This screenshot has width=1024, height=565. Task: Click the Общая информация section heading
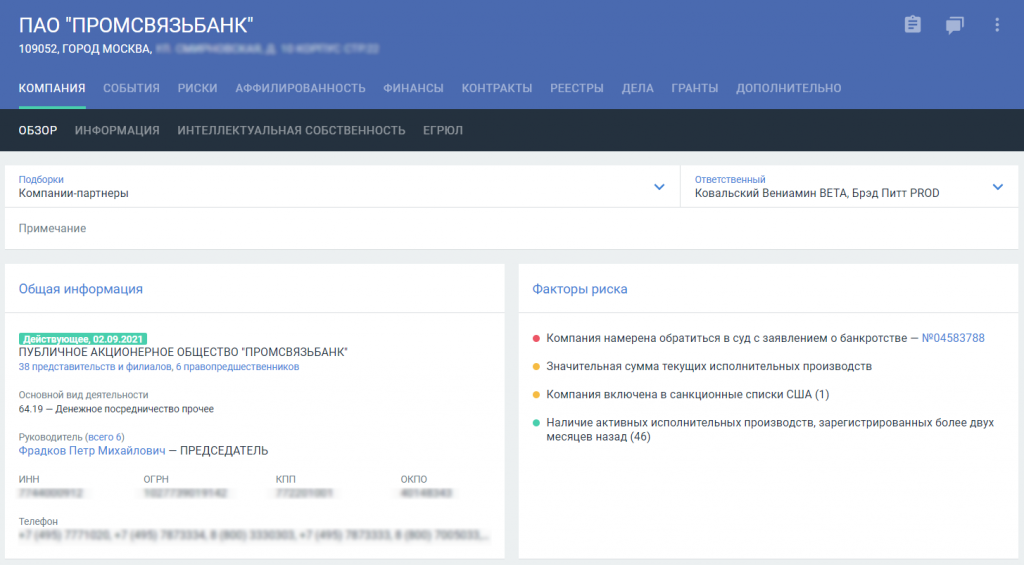tap(80, 289)
